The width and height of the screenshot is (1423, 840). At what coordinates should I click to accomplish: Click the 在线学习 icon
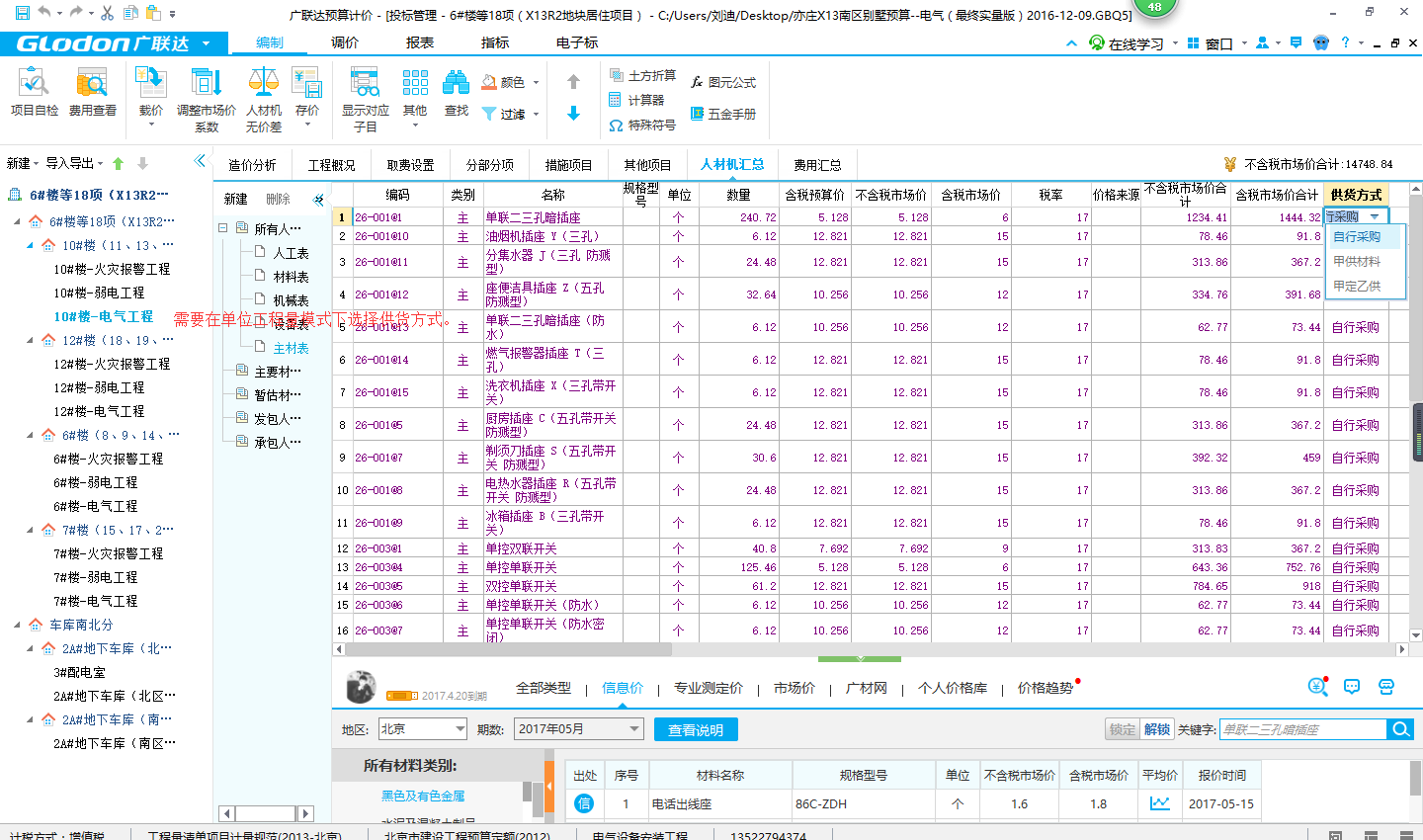click(x=1097, y=43)
